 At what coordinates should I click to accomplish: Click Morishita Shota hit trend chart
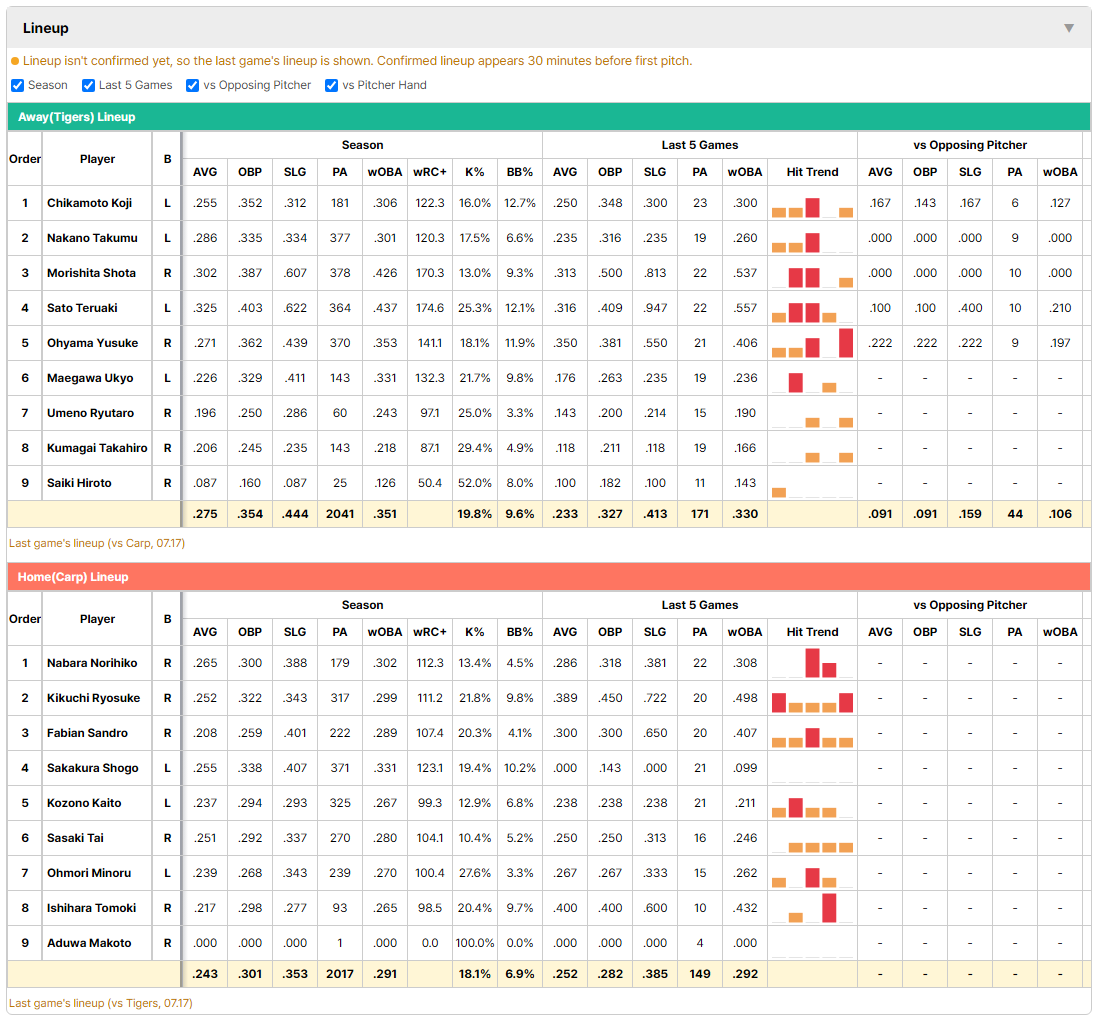click(x=812, y=273)
